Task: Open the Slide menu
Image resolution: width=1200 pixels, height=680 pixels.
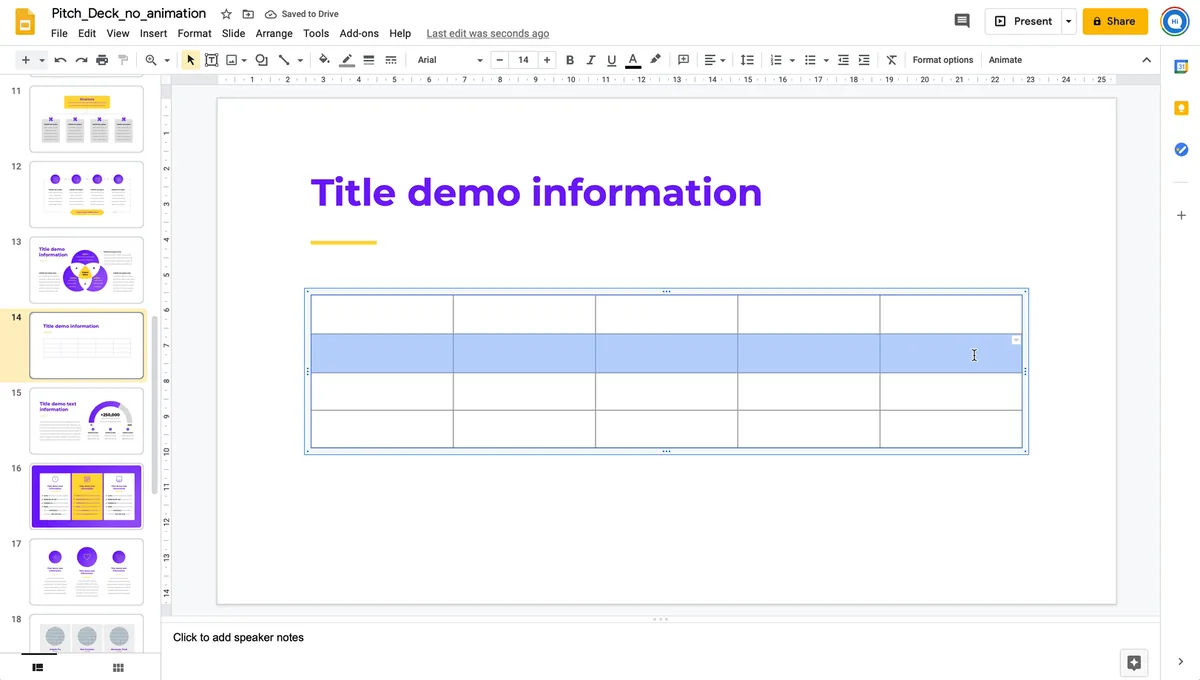Action: click(x=233, y=33)
